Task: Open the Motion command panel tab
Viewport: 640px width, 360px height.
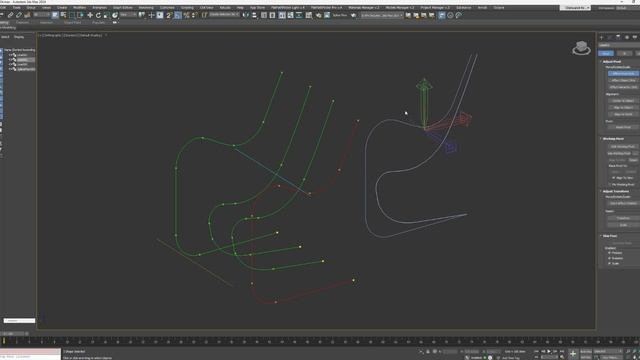Action: tap(627, 37)
